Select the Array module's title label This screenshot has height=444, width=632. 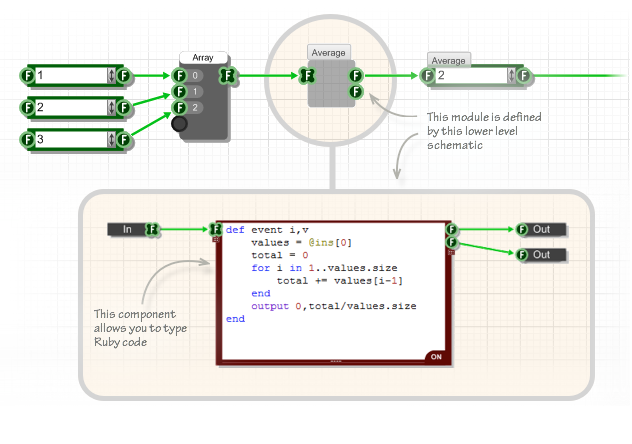[203, 58]
